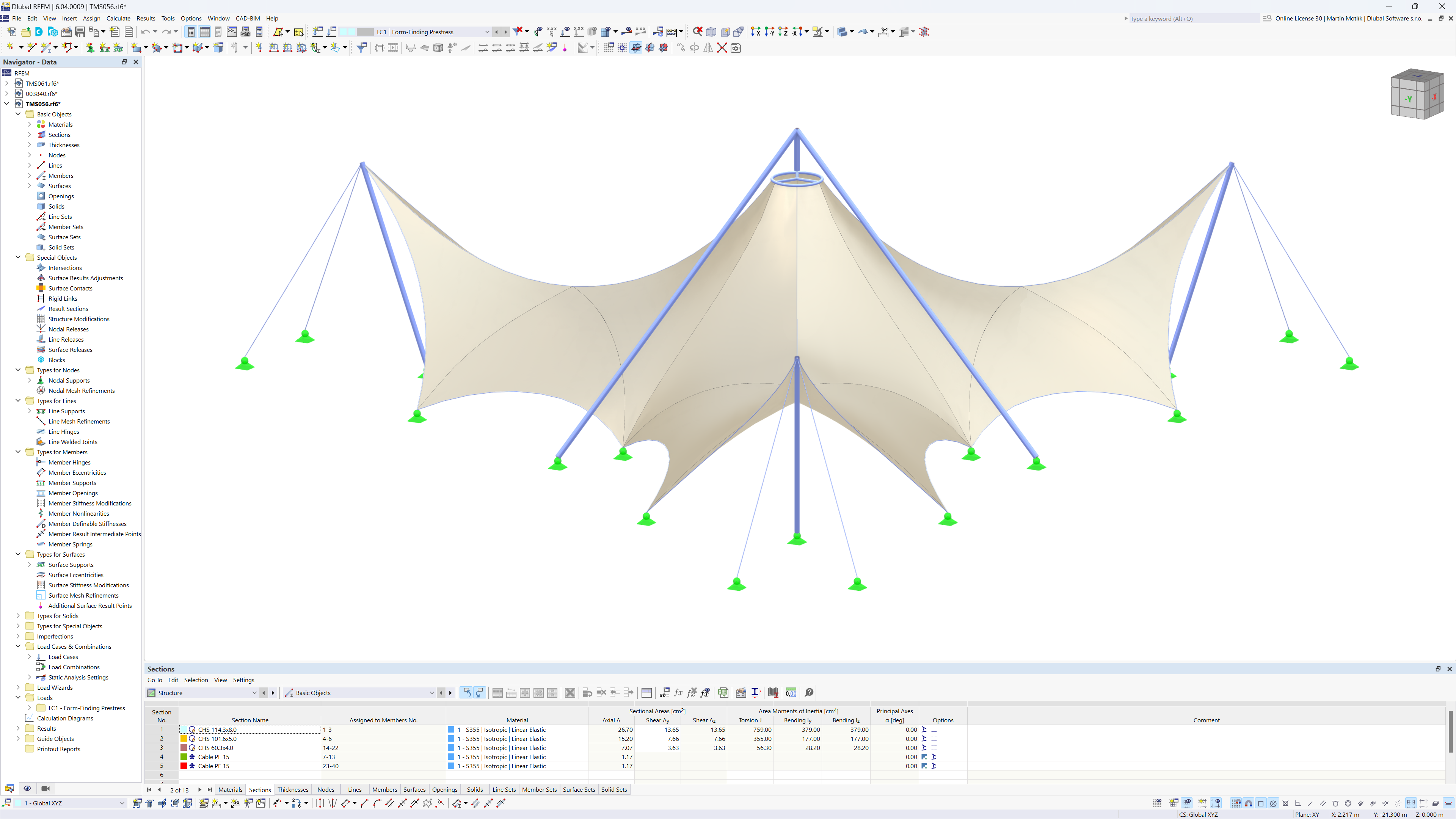Screen dimensions: 1456x819
Task: Click Calculation Diagrams in the data navigator
Action: [65, 719]
